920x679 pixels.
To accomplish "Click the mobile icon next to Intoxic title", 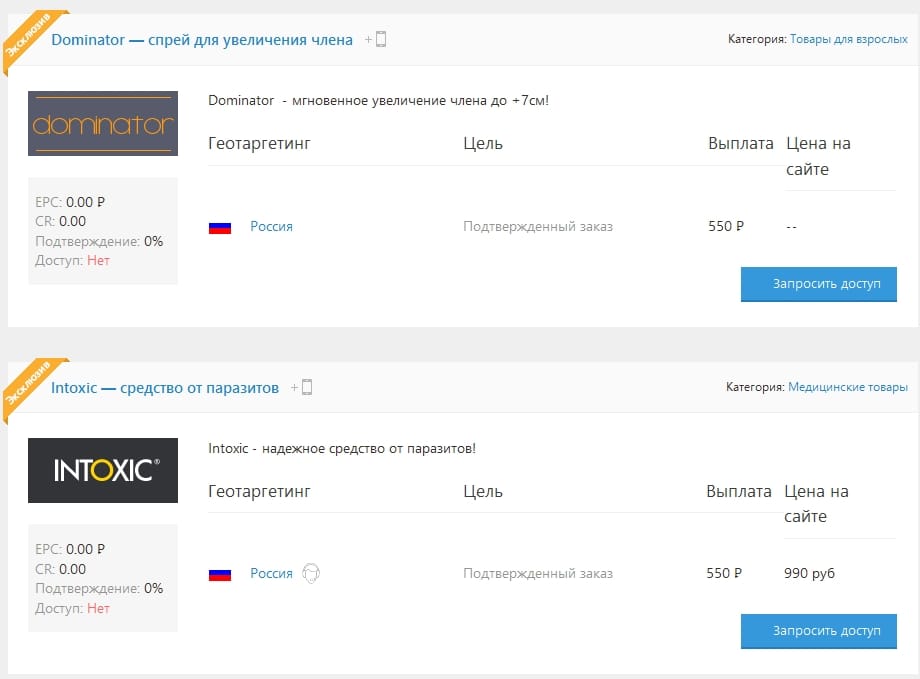I will pyautogui.click(x=307, y=387).
